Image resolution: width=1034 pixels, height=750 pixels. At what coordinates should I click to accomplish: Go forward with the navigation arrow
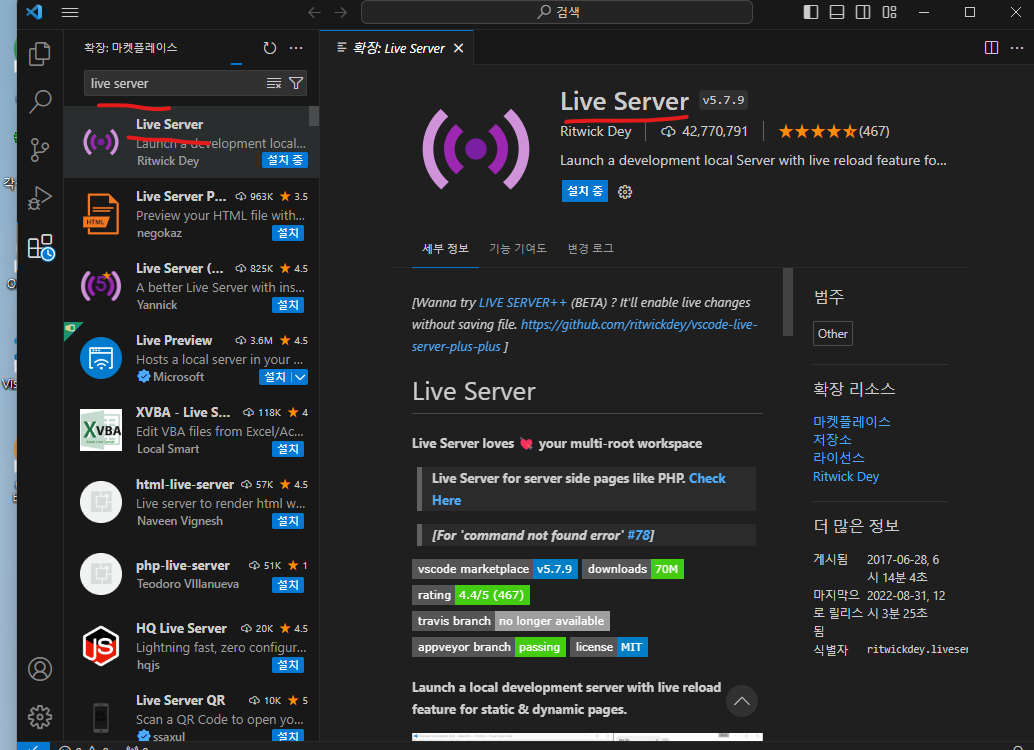tap(340, 12)
